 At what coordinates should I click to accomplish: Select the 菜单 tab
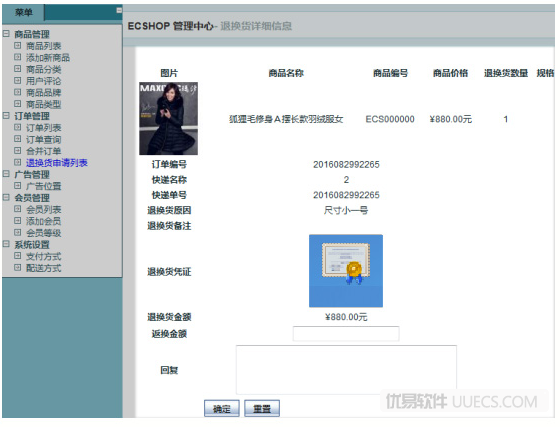click(24, 12)
